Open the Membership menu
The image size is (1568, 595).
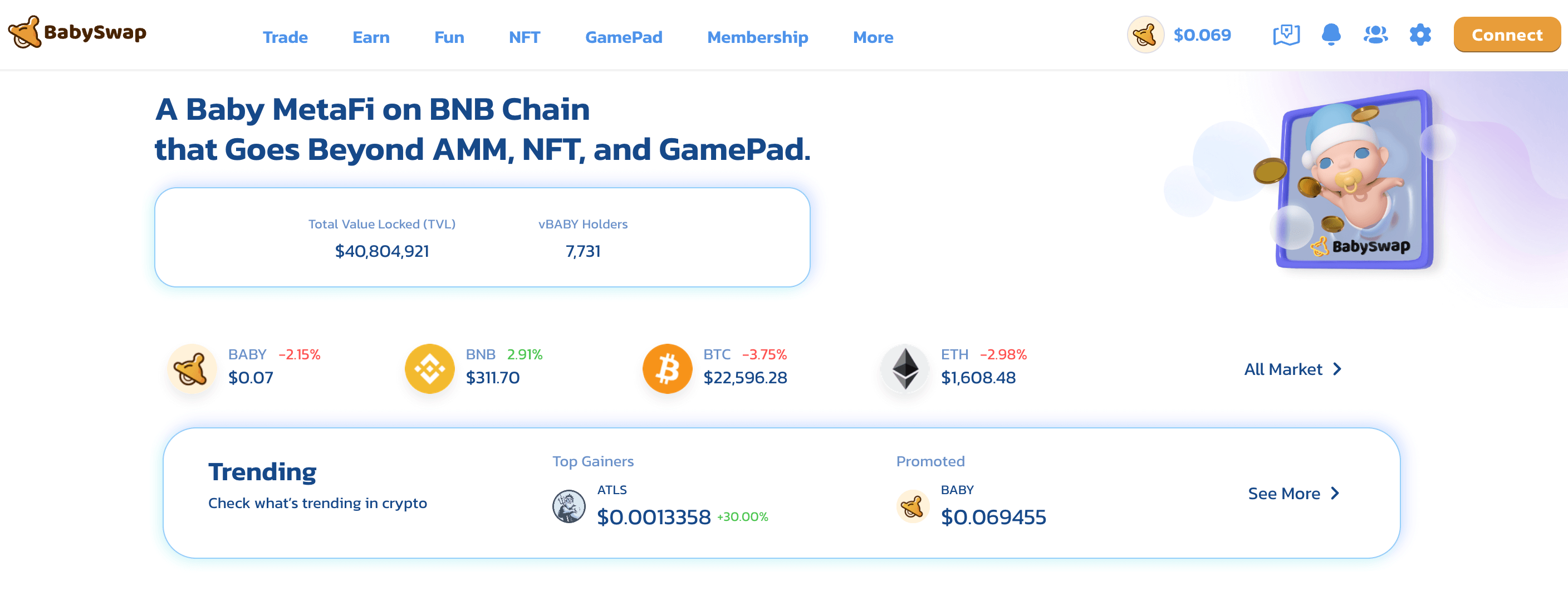click(x=757, y=37)
